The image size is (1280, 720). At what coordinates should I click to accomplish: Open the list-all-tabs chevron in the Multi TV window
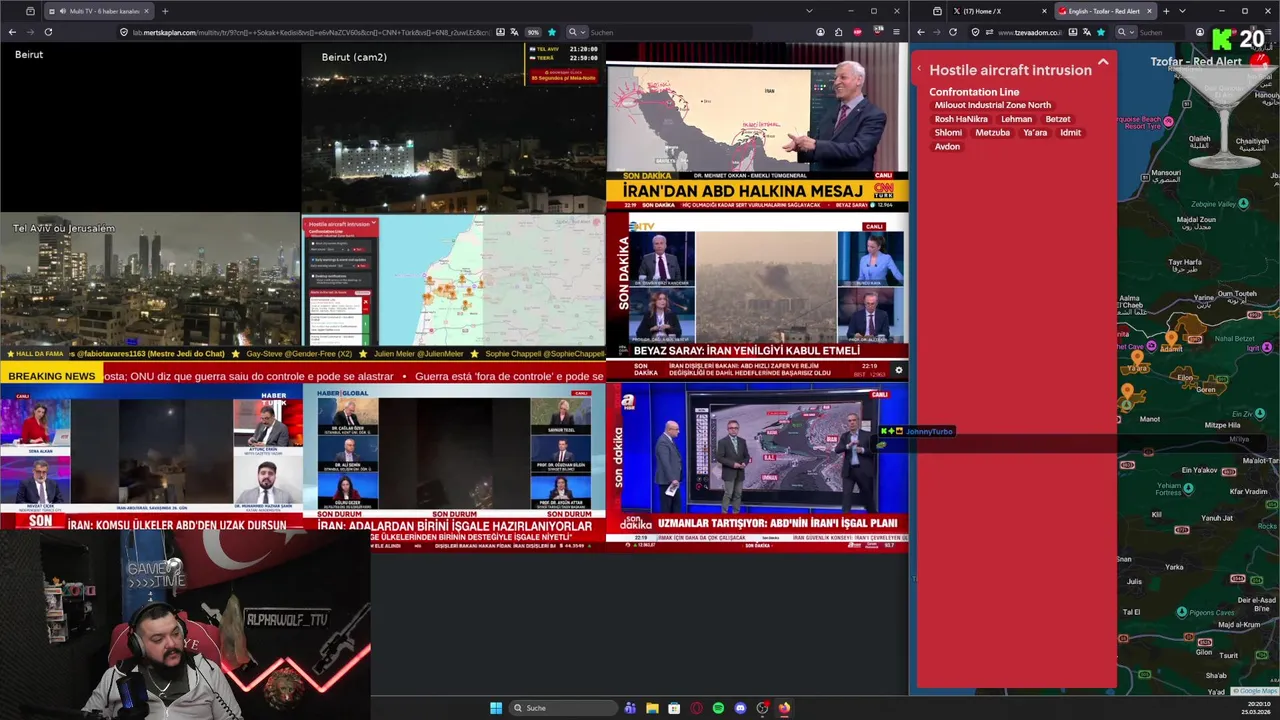tap(809, 11)
